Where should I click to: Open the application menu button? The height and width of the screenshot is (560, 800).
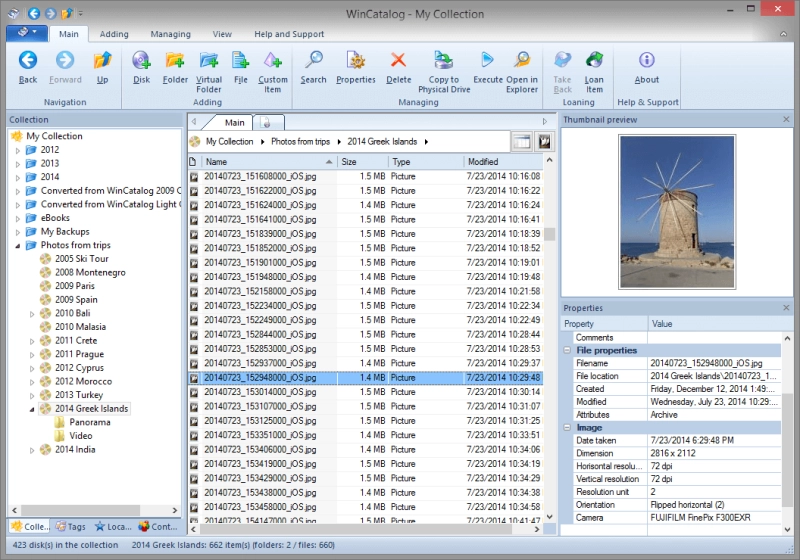coord(26,33)
